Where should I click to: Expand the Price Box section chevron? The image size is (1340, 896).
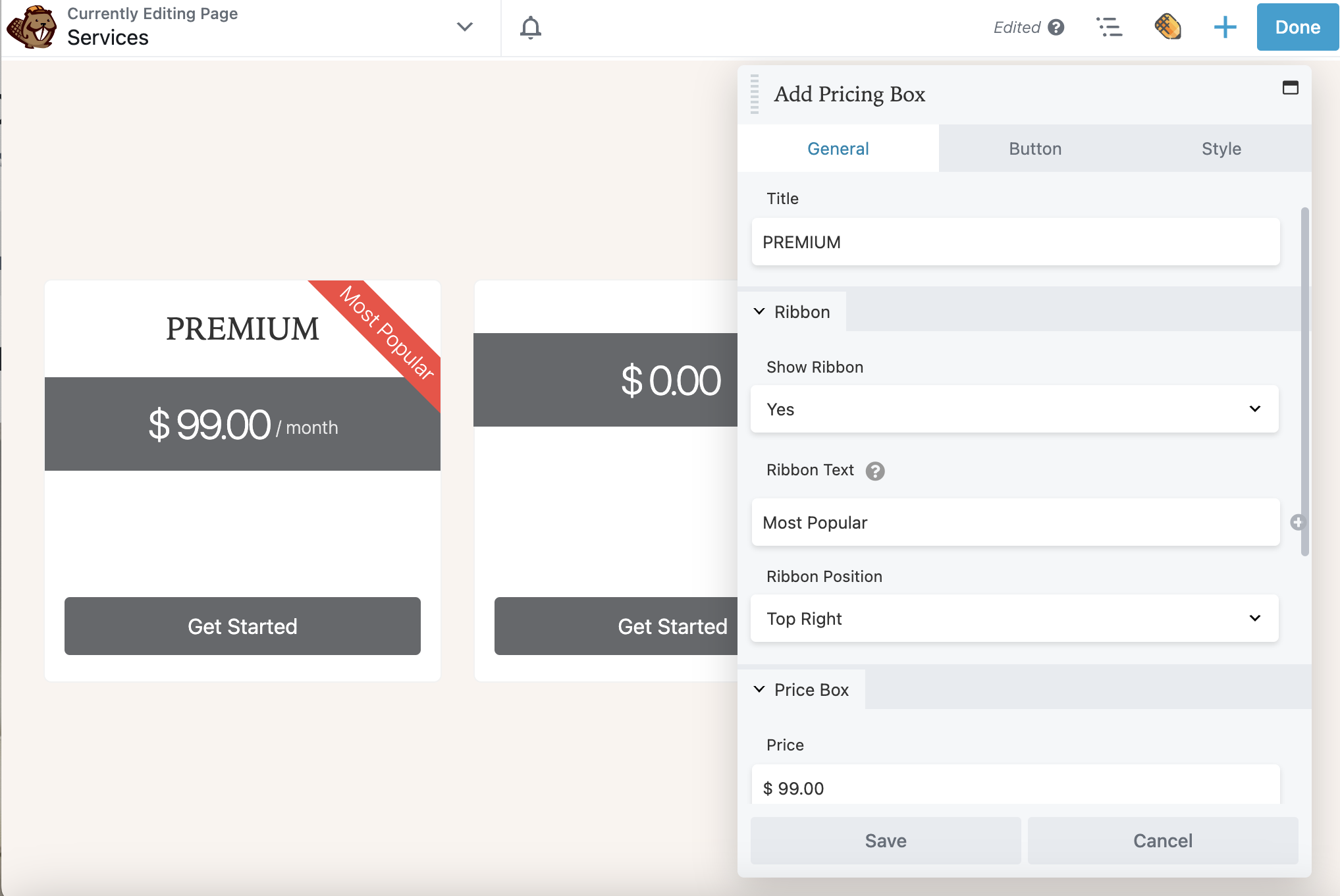[759, 690]
